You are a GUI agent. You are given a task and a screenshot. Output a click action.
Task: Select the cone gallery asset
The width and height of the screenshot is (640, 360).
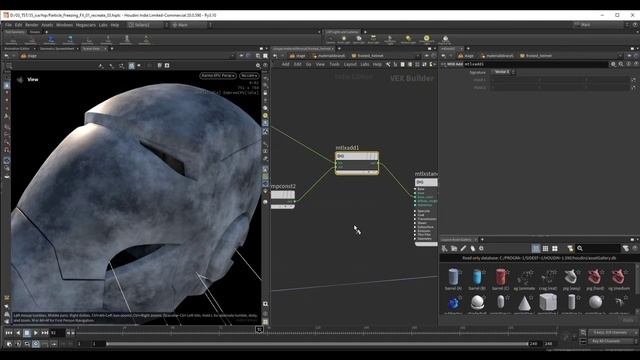(x=524, y=304)
